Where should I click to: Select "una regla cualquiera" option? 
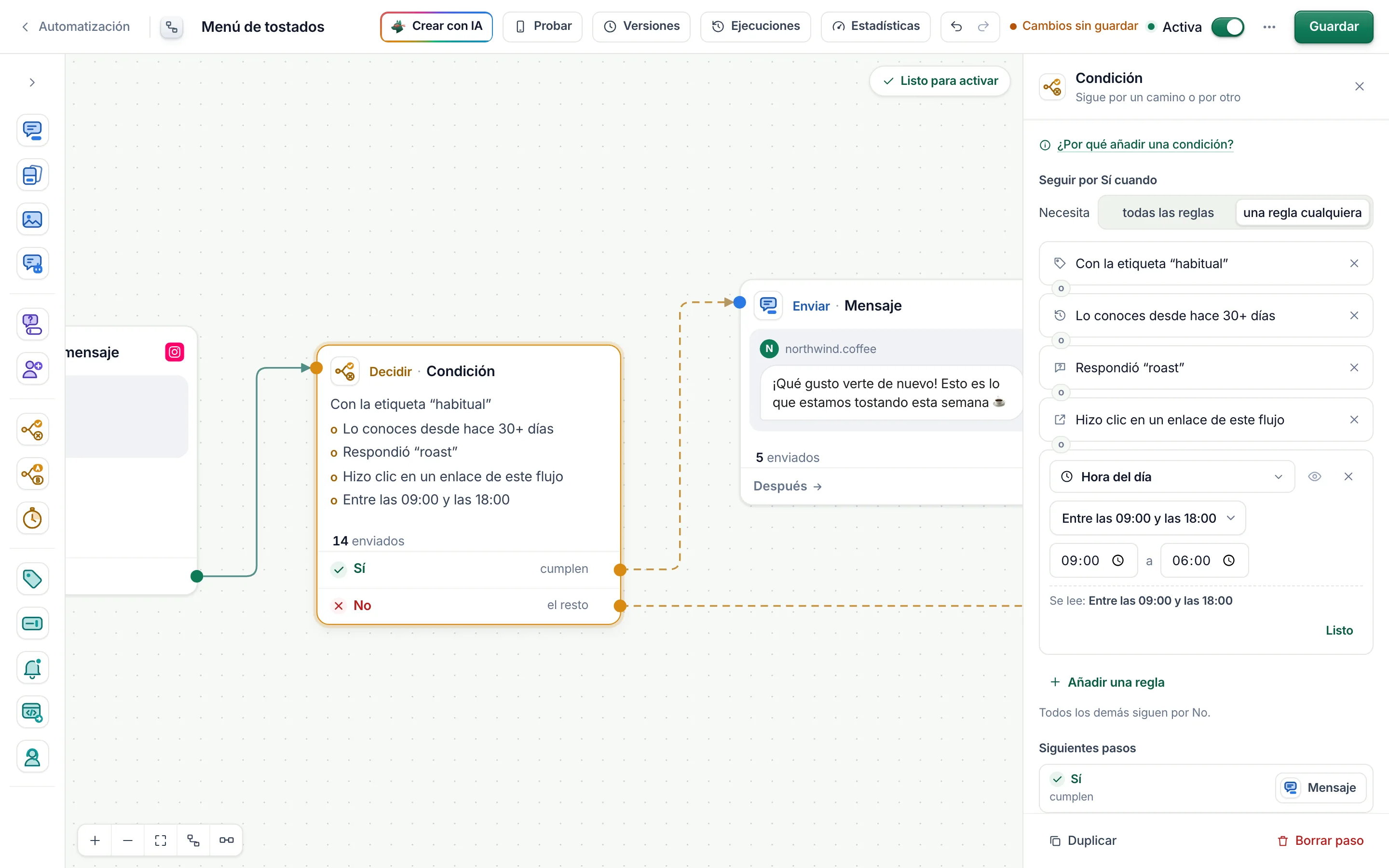pos(1302,212)
